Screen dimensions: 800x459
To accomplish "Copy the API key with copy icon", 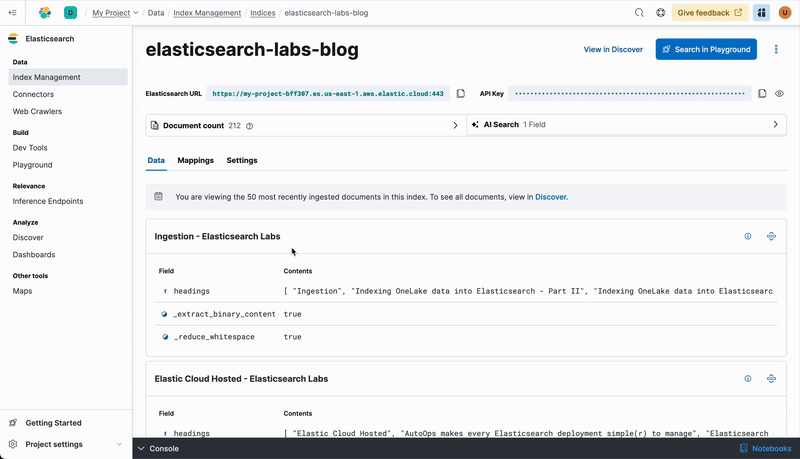I will click(762, 94).
